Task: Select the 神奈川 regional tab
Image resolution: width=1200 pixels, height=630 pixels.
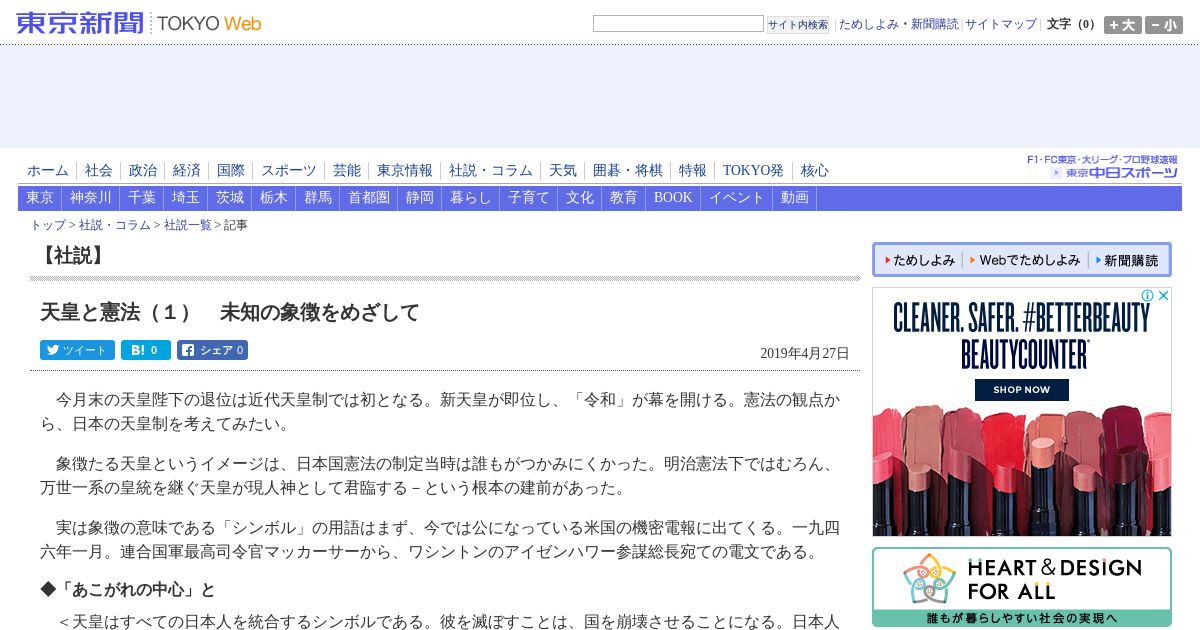Action: [x=91, y=198]
